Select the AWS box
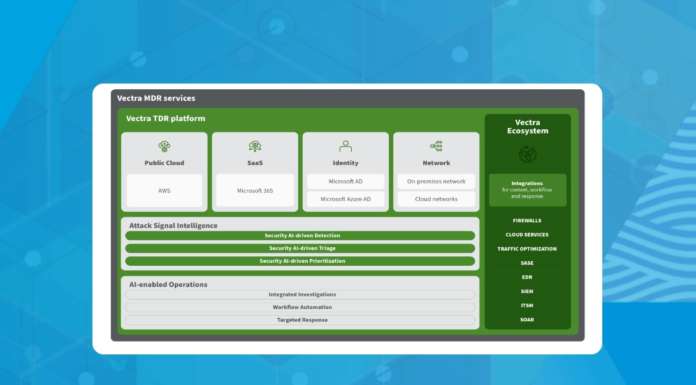 (x=164, y=191)
